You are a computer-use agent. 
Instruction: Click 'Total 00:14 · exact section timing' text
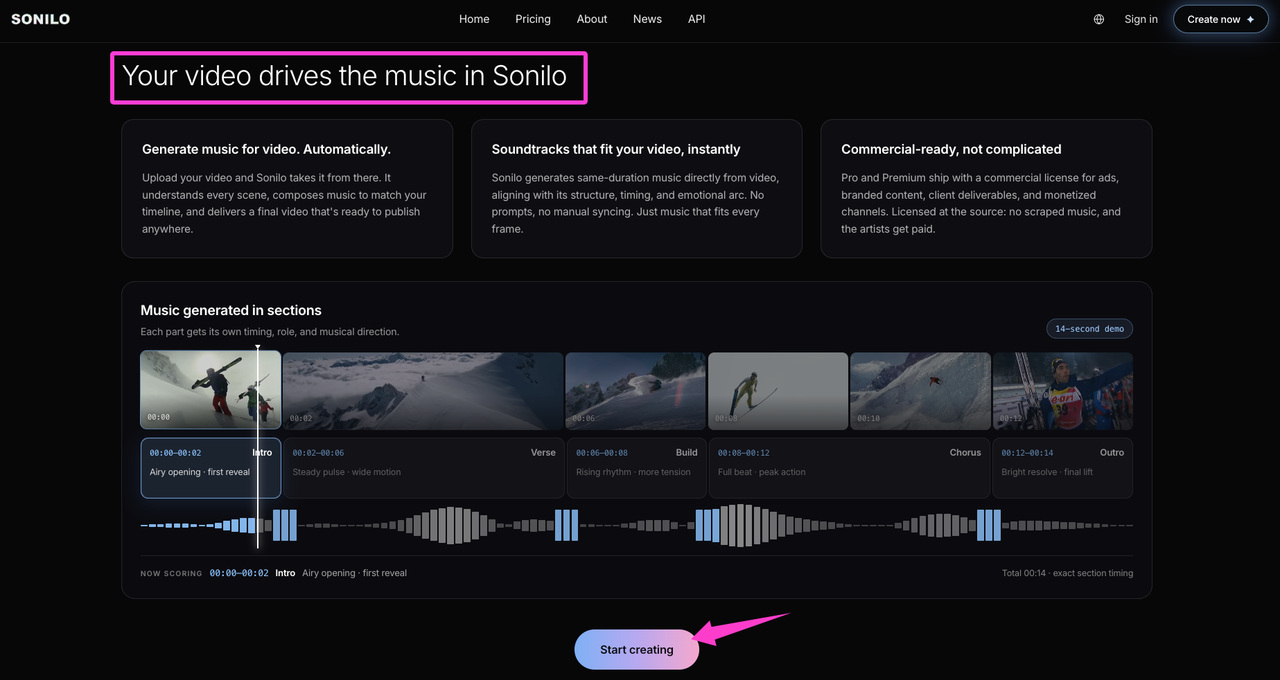(x=1067, y=573)
